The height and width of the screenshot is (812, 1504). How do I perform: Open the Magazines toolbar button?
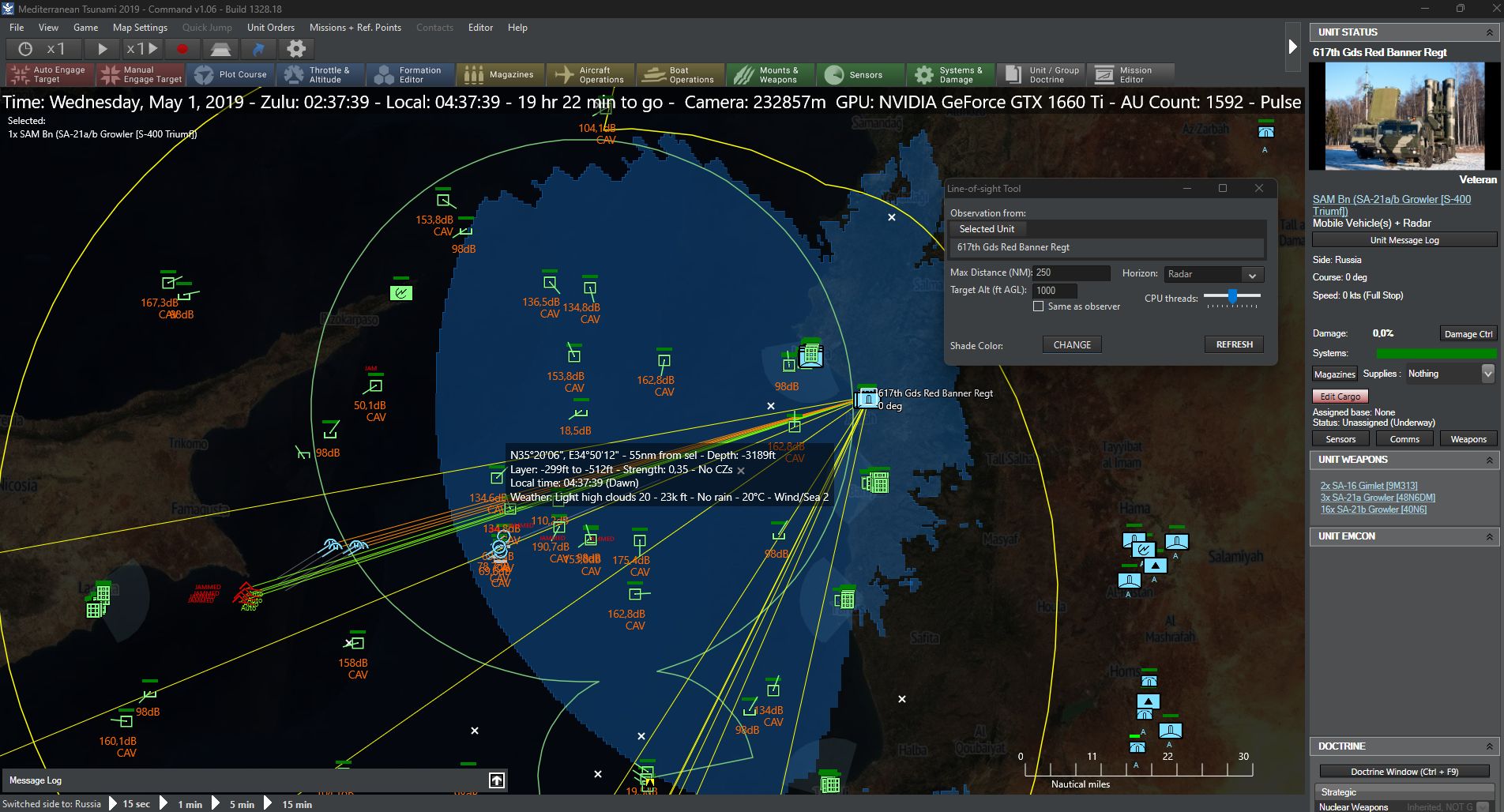500,74
